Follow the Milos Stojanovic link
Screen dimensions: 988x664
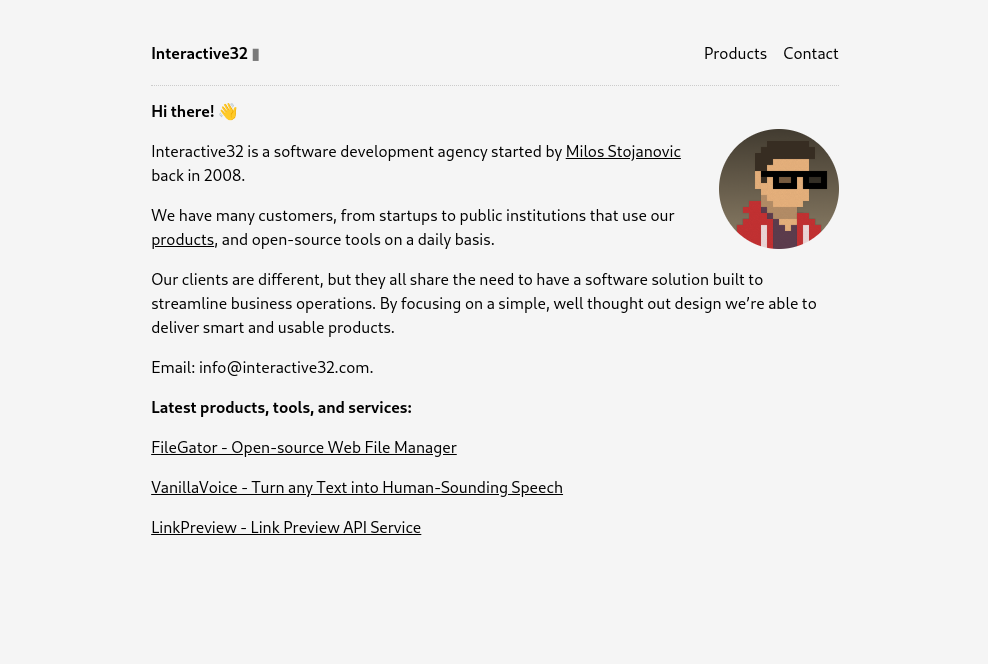click(623, 152)
